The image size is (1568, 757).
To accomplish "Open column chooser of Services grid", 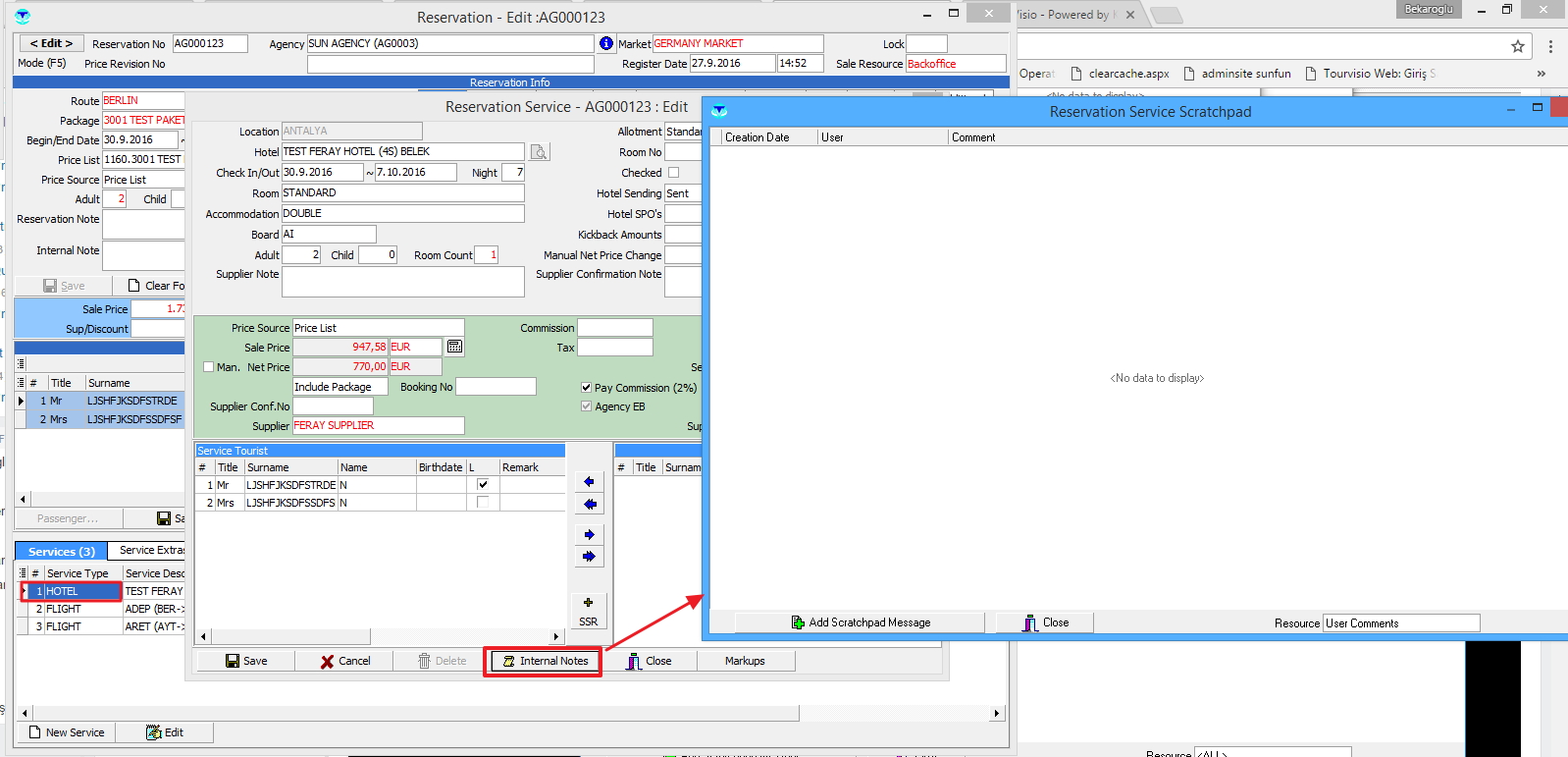I will pyautogui.click(x=23, y=573).
